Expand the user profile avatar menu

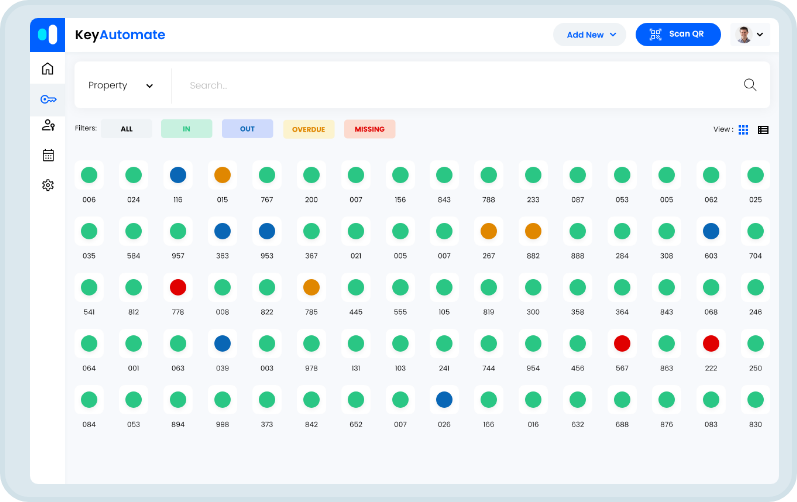[x=750, y=35]
